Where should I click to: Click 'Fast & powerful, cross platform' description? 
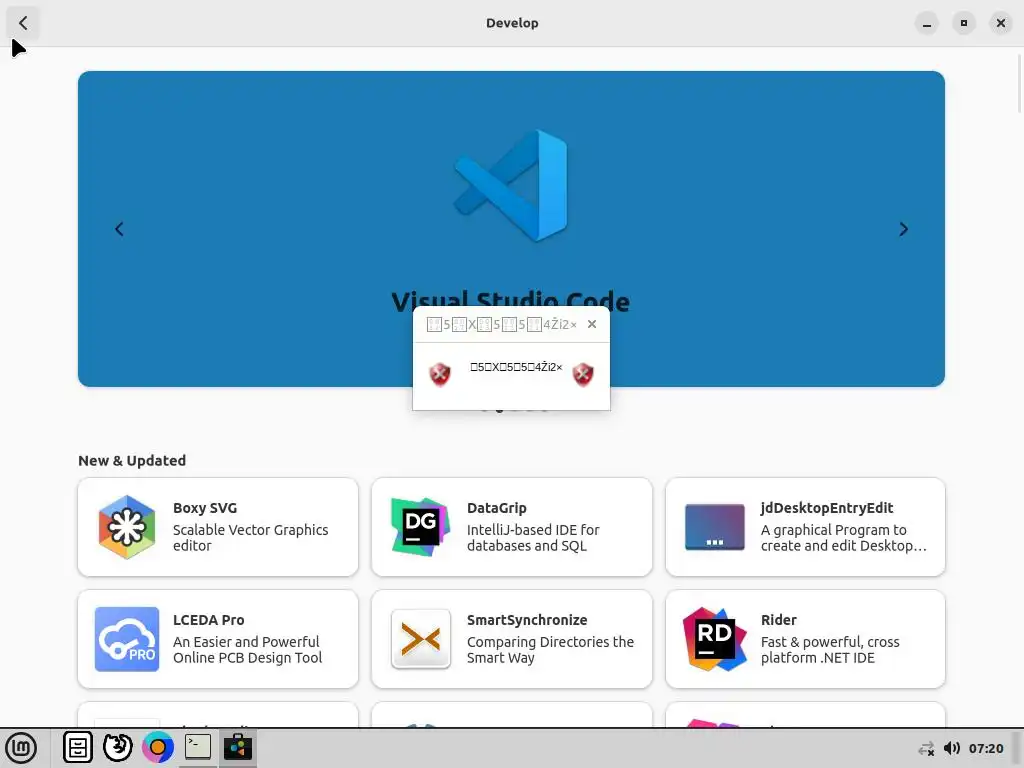point(830,650)
